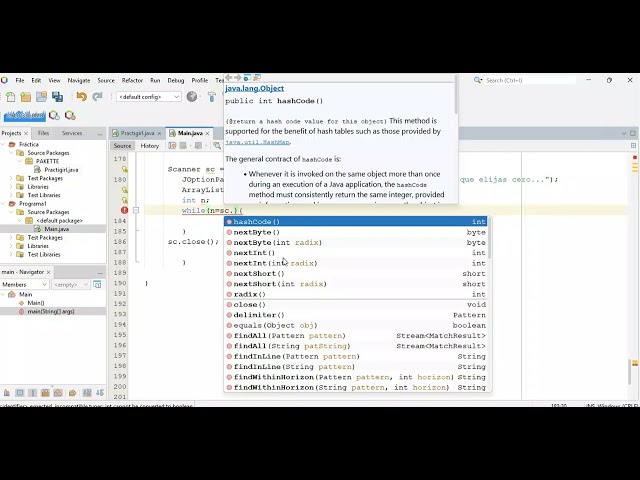Select hashCode() in the completion list
640x480 pixels.
point(356,222)
